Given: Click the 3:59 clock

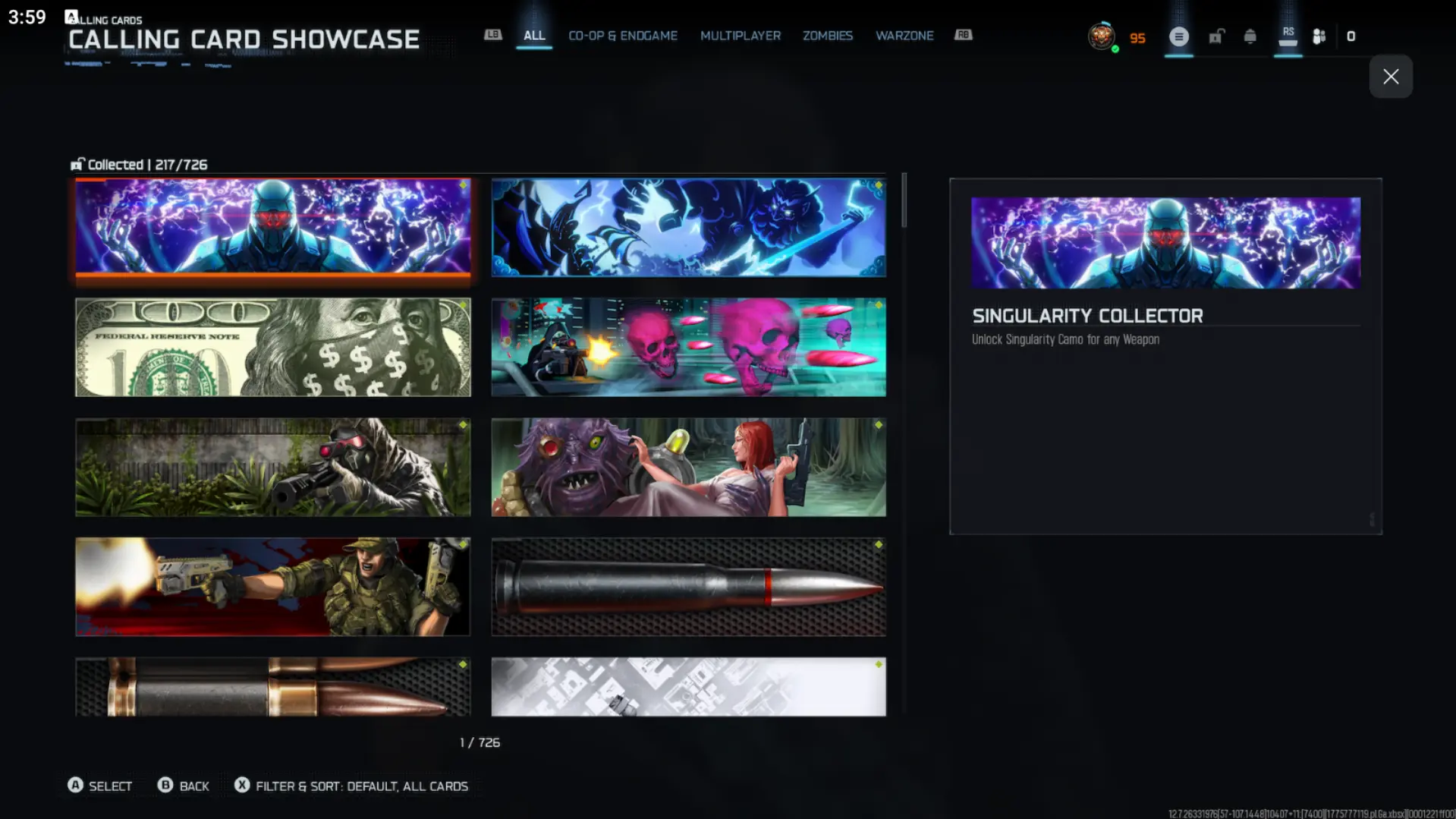Looking at the screenshot, I should [27, 17].
